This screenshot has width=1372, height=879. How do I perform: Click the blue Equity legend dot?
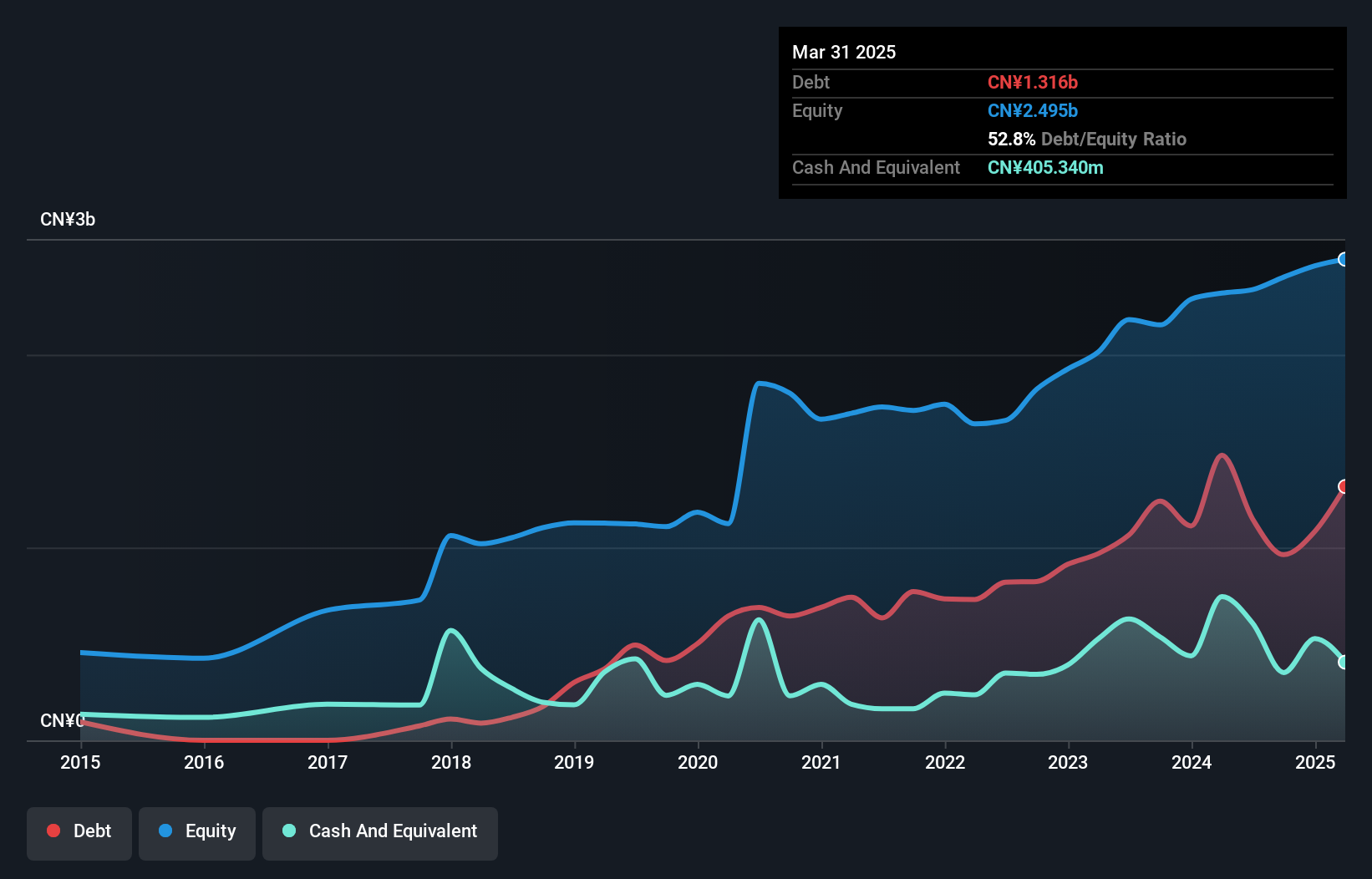pyautogui.click(x=165, y=831)
